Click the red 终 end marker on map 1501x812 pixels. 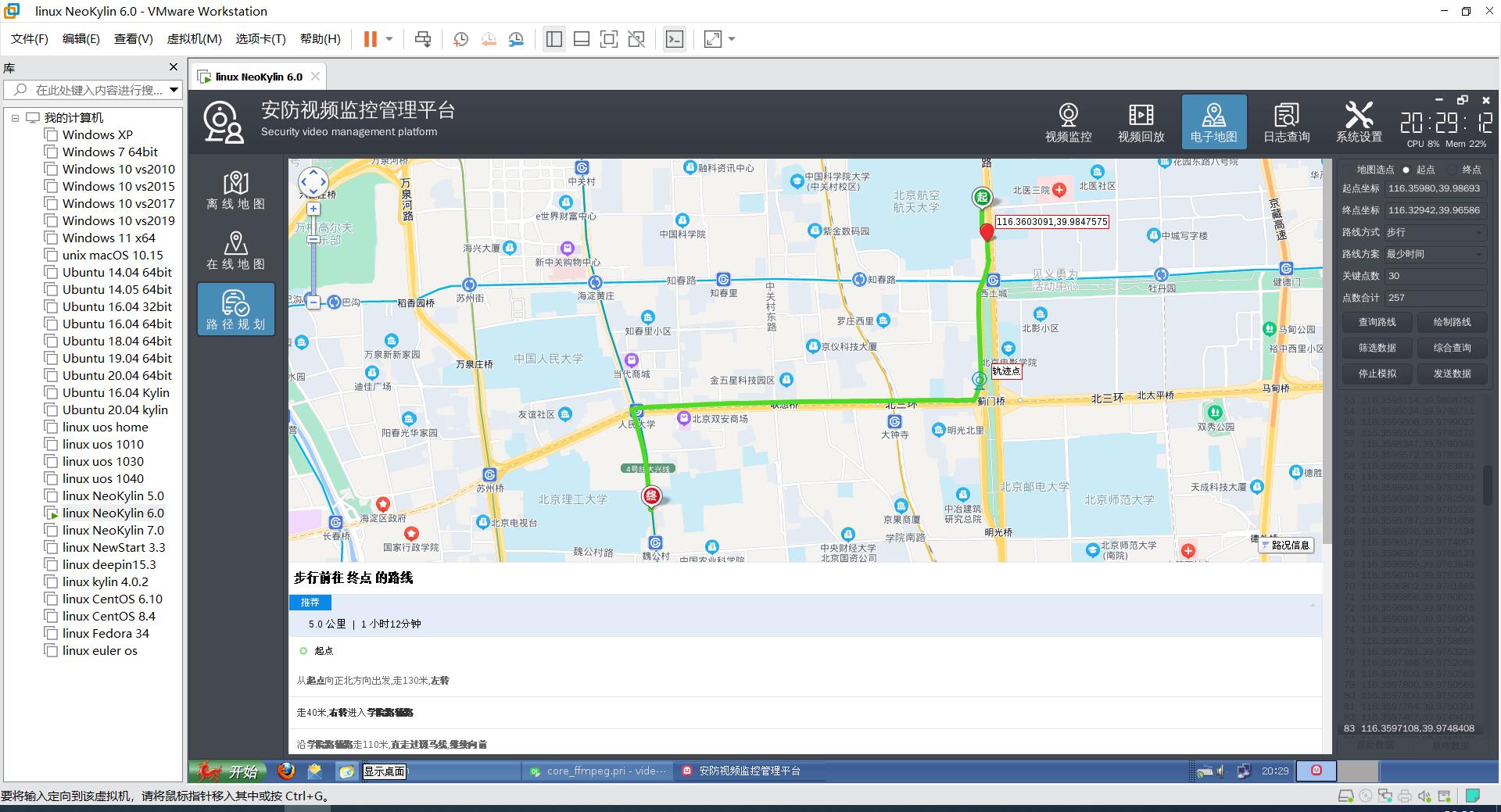coord(651,495)
